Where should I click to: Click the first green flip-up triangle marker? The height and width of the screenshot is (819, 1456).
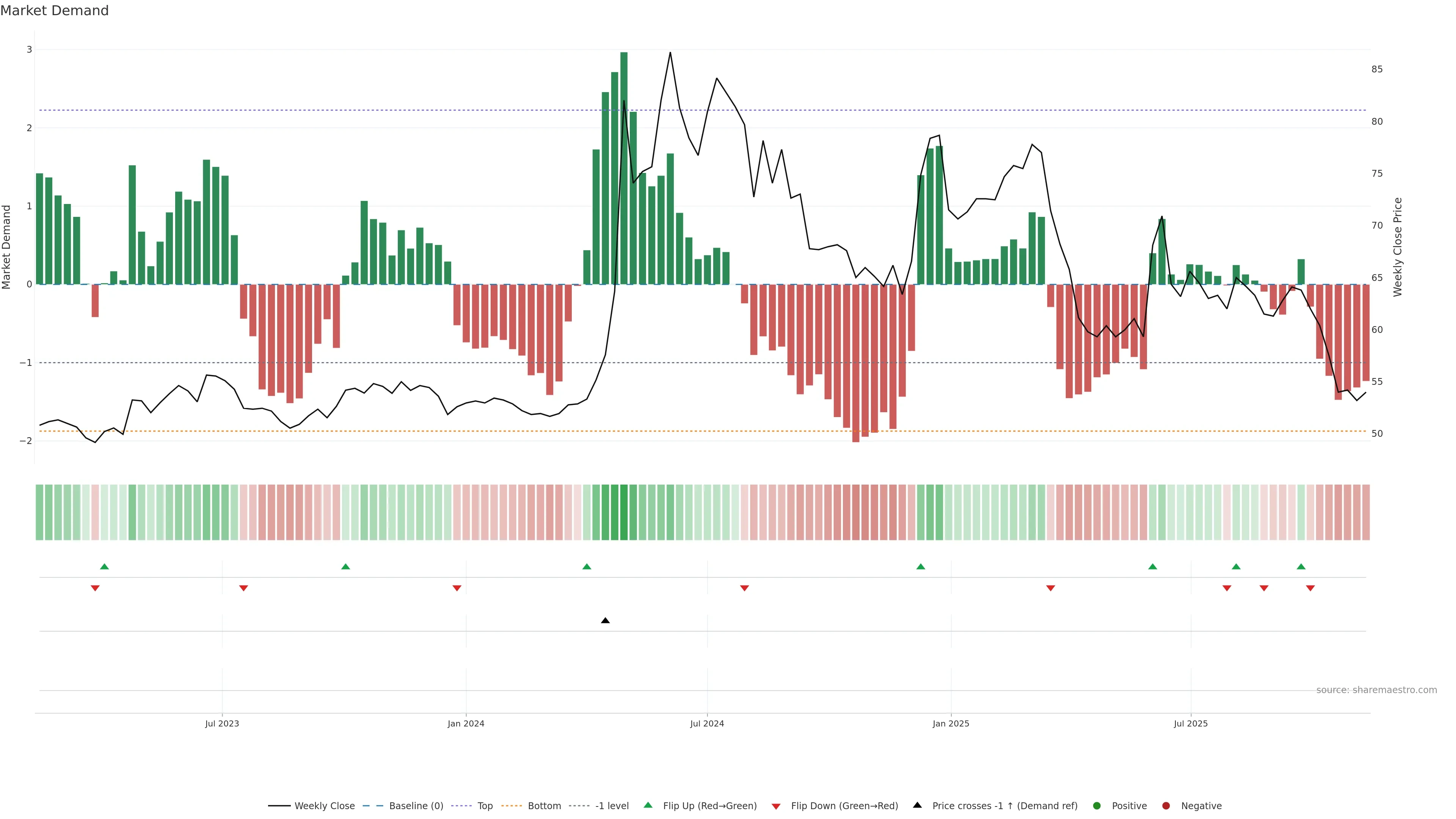105,566
